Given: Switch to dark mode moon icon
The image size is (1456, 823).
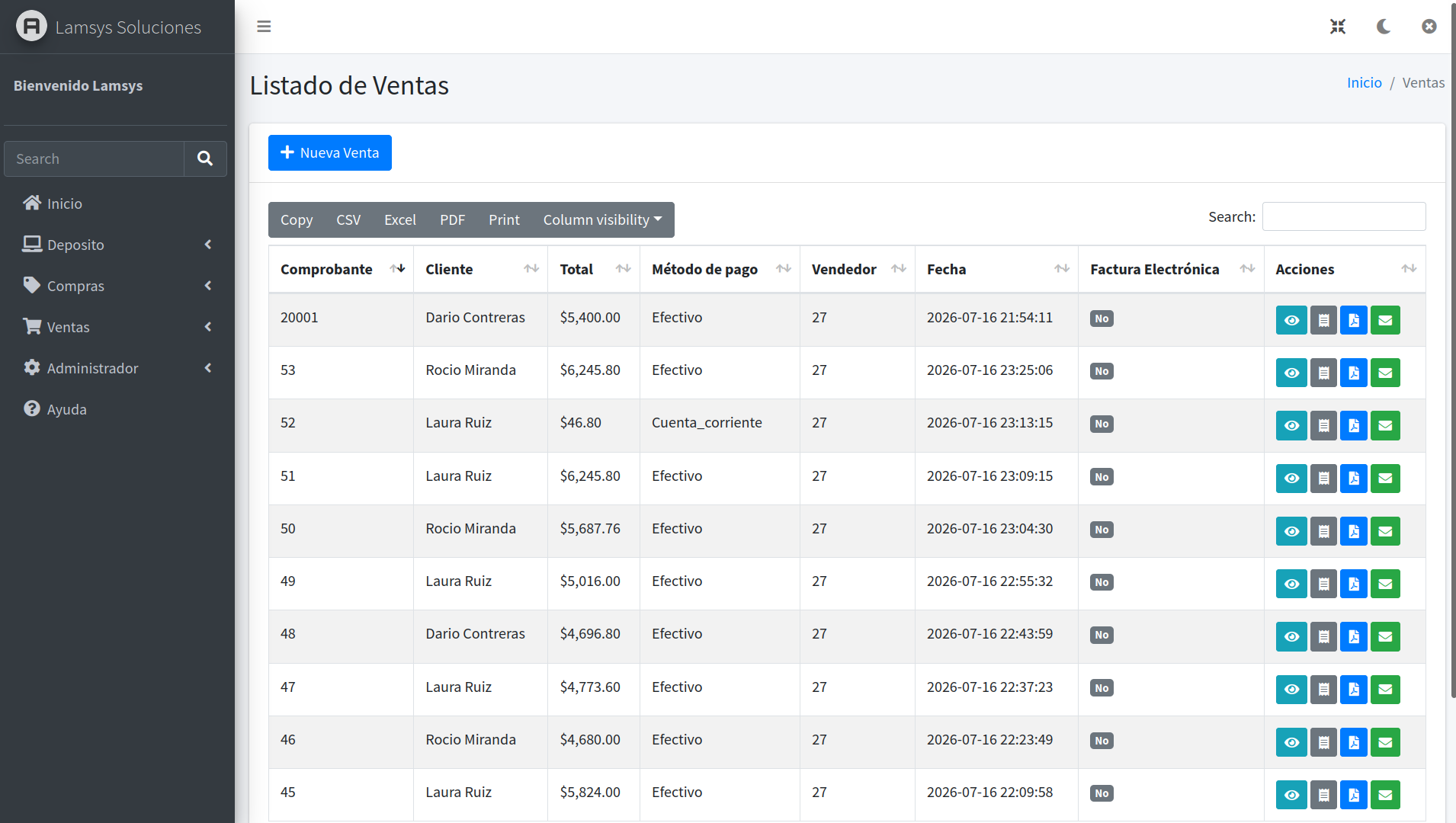Looking at the screenshot, I should [1384, 27].
